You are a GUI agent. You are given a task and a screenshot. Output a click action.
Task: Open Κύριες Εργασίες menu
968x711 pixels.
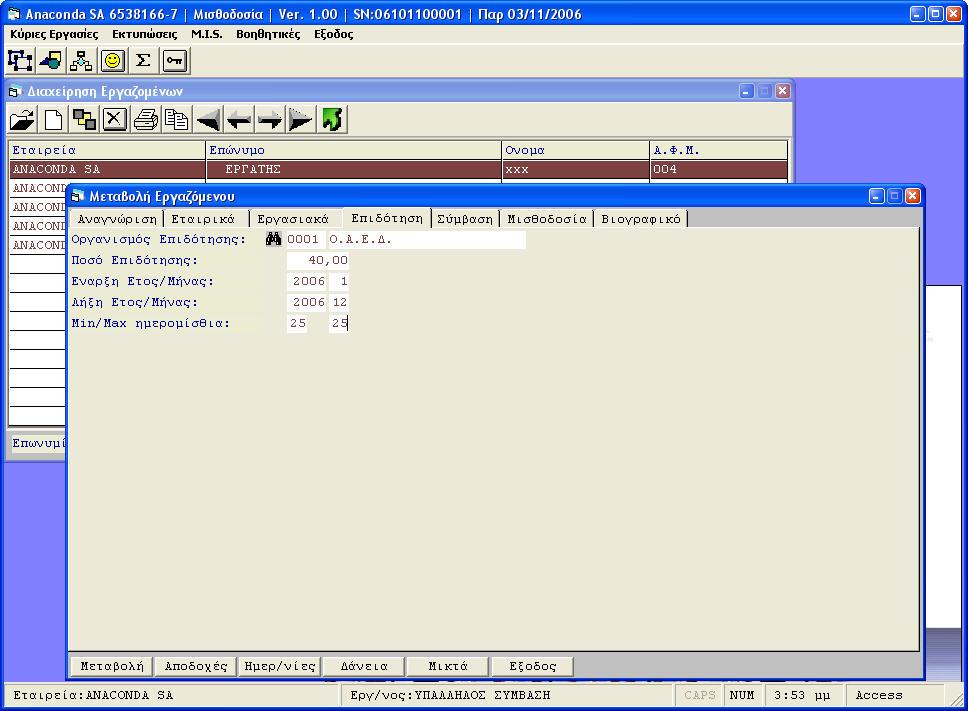[x=54, y=34]
